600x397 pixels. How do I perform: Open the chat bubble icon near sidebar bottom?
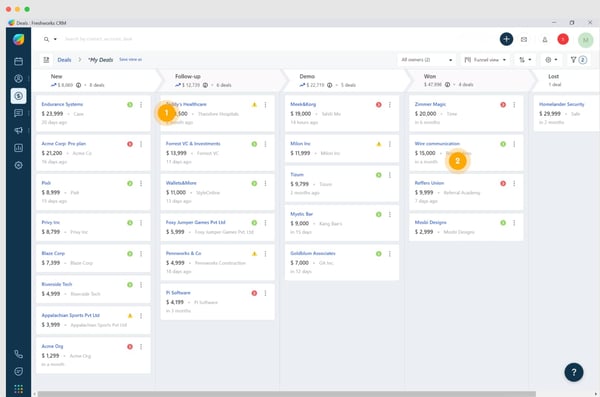pyautogui.click(x=18, y=371)
